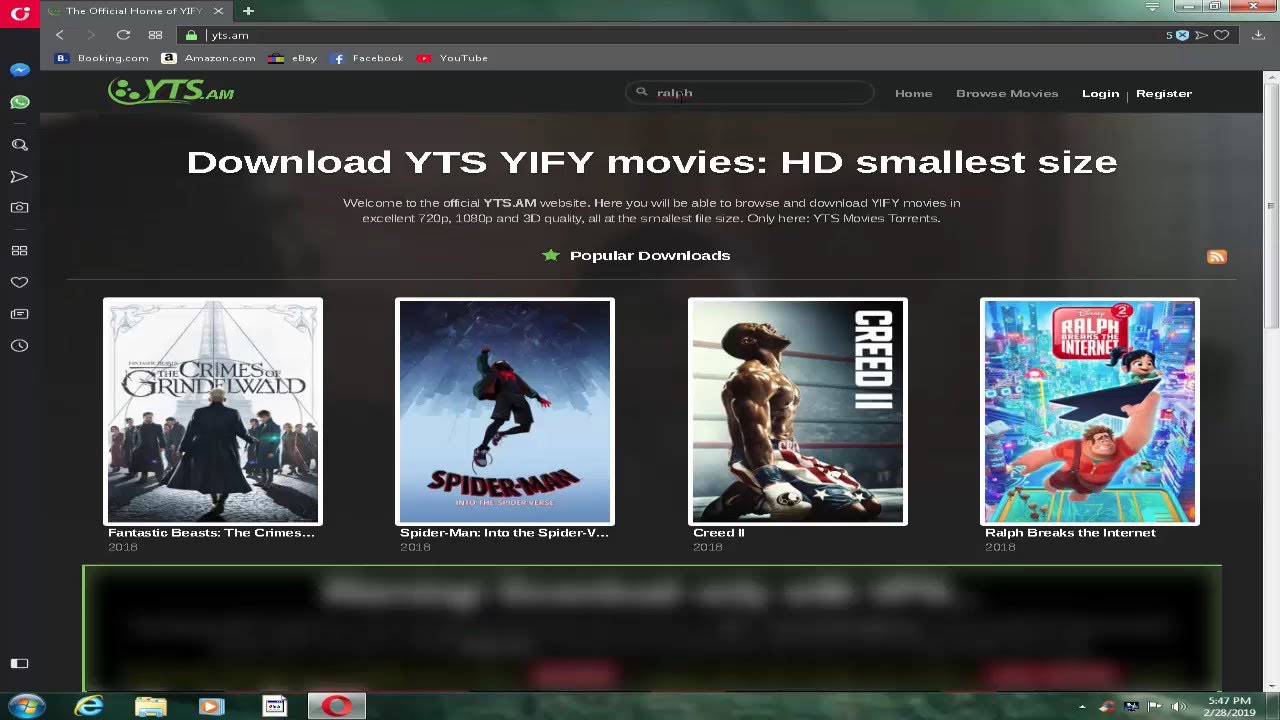
Task: Open WhatsApp in Opera sidebar
Action: pyautogui.click(x=19, y=102)
